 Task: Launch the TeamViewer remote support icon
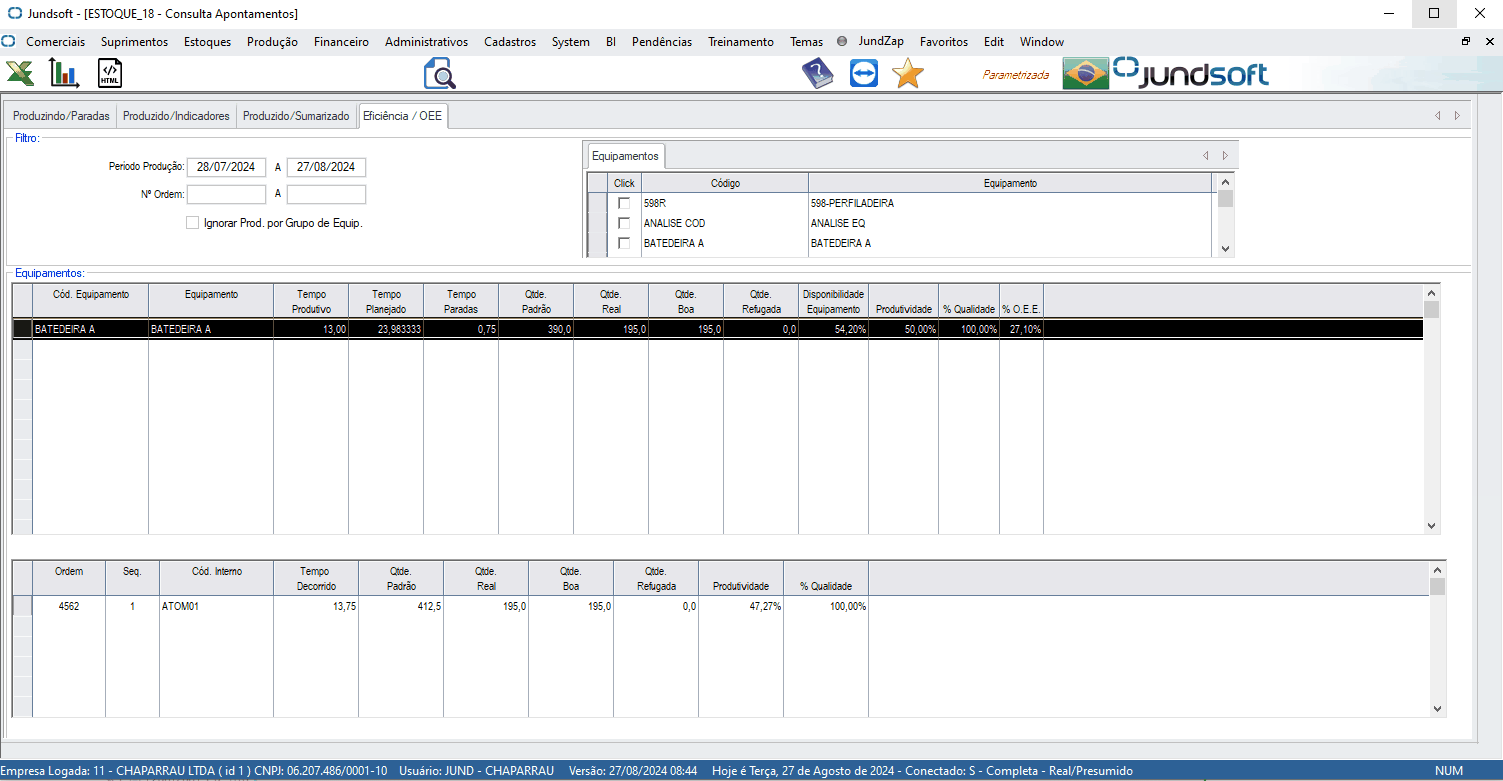(x=863, y=74)
